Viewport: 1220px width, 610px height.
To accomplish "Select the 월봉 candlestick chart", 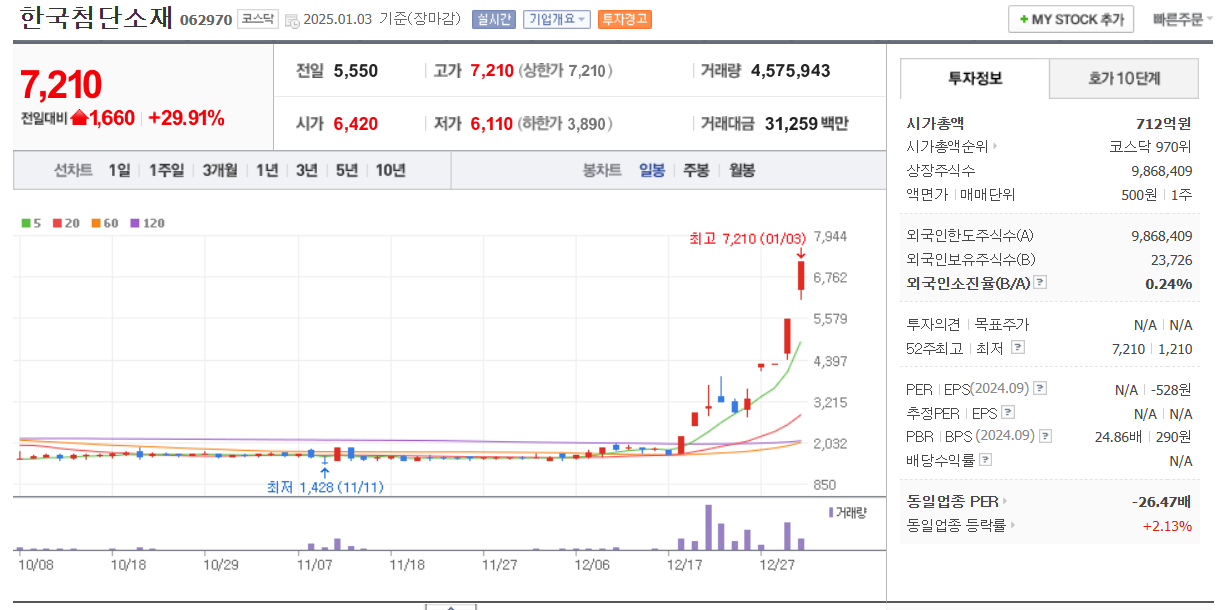I will point(742,170).
